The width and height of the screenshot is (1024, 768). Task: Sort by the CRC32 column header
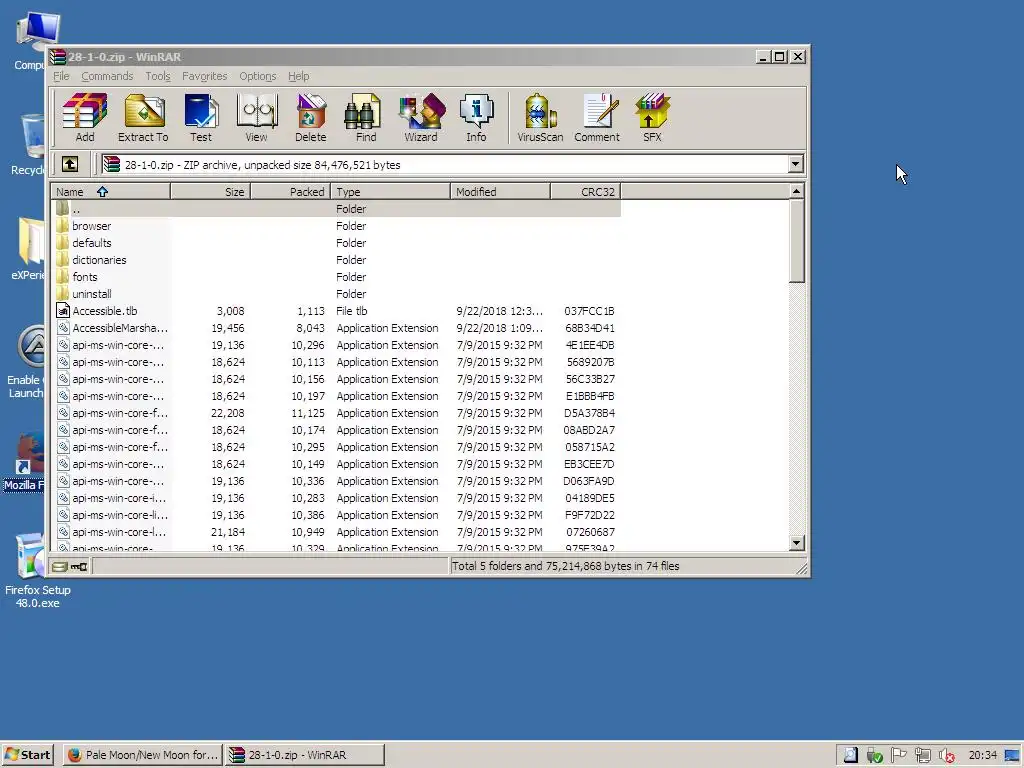pyautogui.click(x=586, y=191)
